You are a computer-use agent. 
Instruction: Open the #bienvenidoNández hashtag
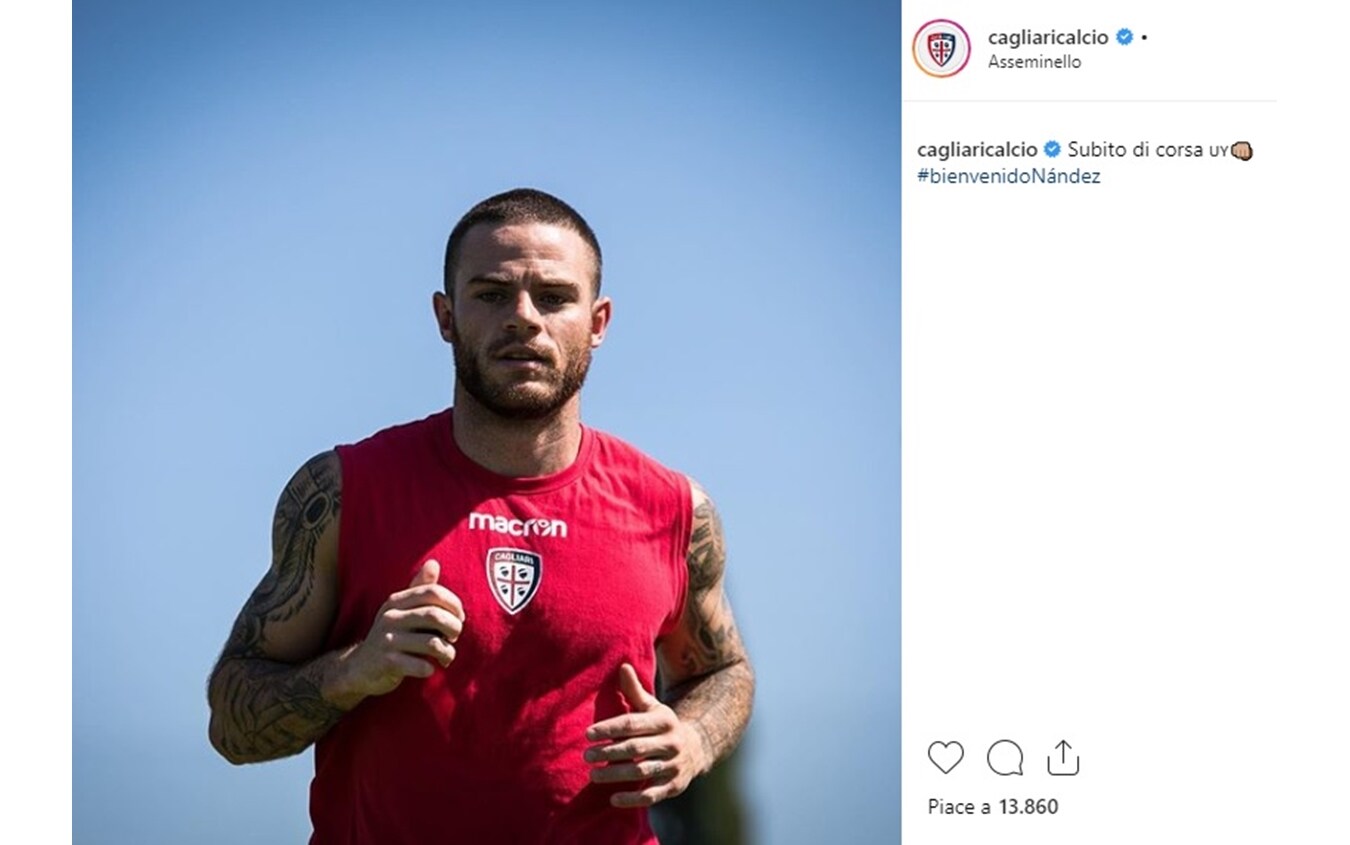click(x=1008, y=178)
